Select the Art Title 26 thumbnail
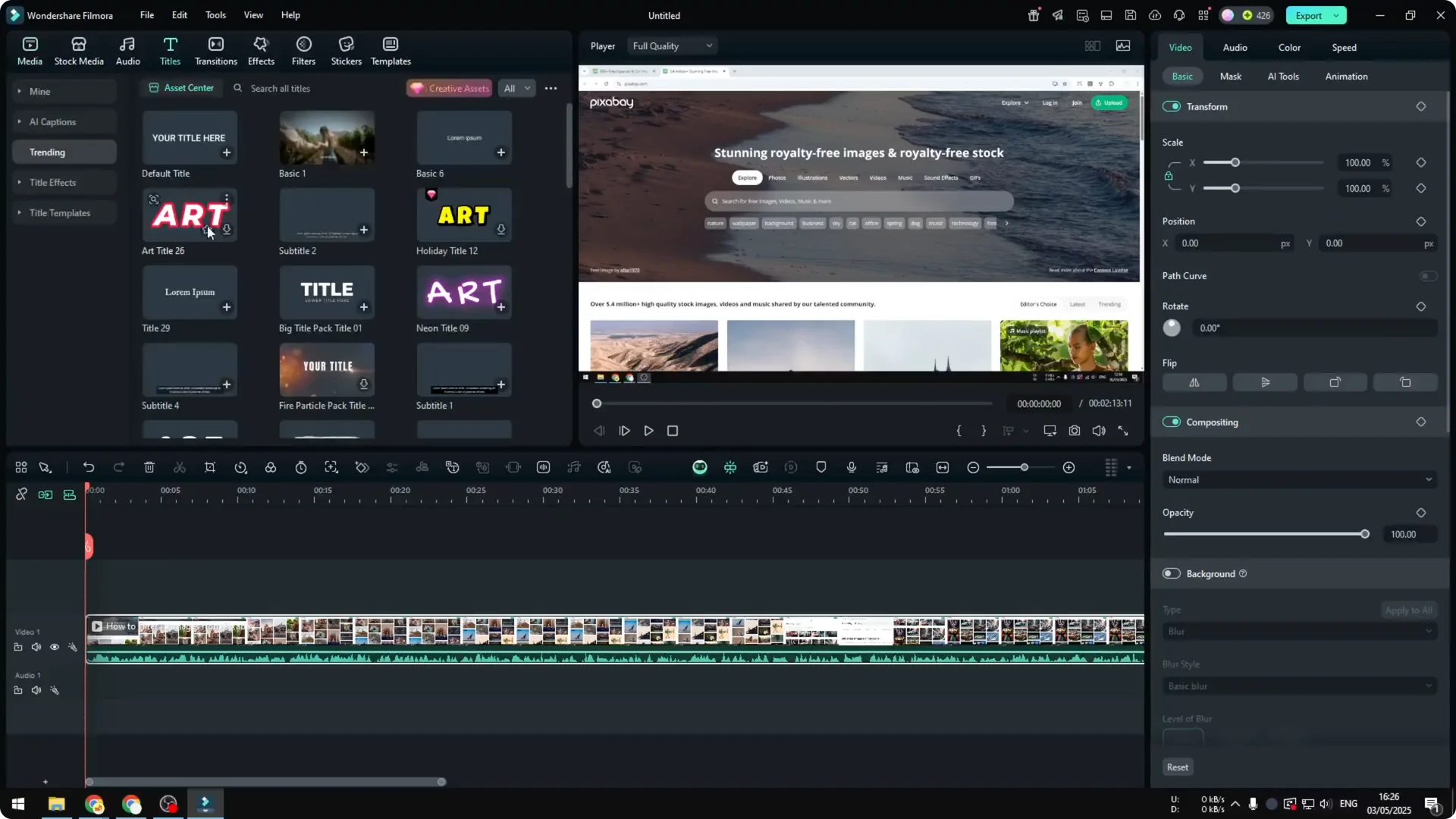The image size is (1456, 819). pos(189,215)
